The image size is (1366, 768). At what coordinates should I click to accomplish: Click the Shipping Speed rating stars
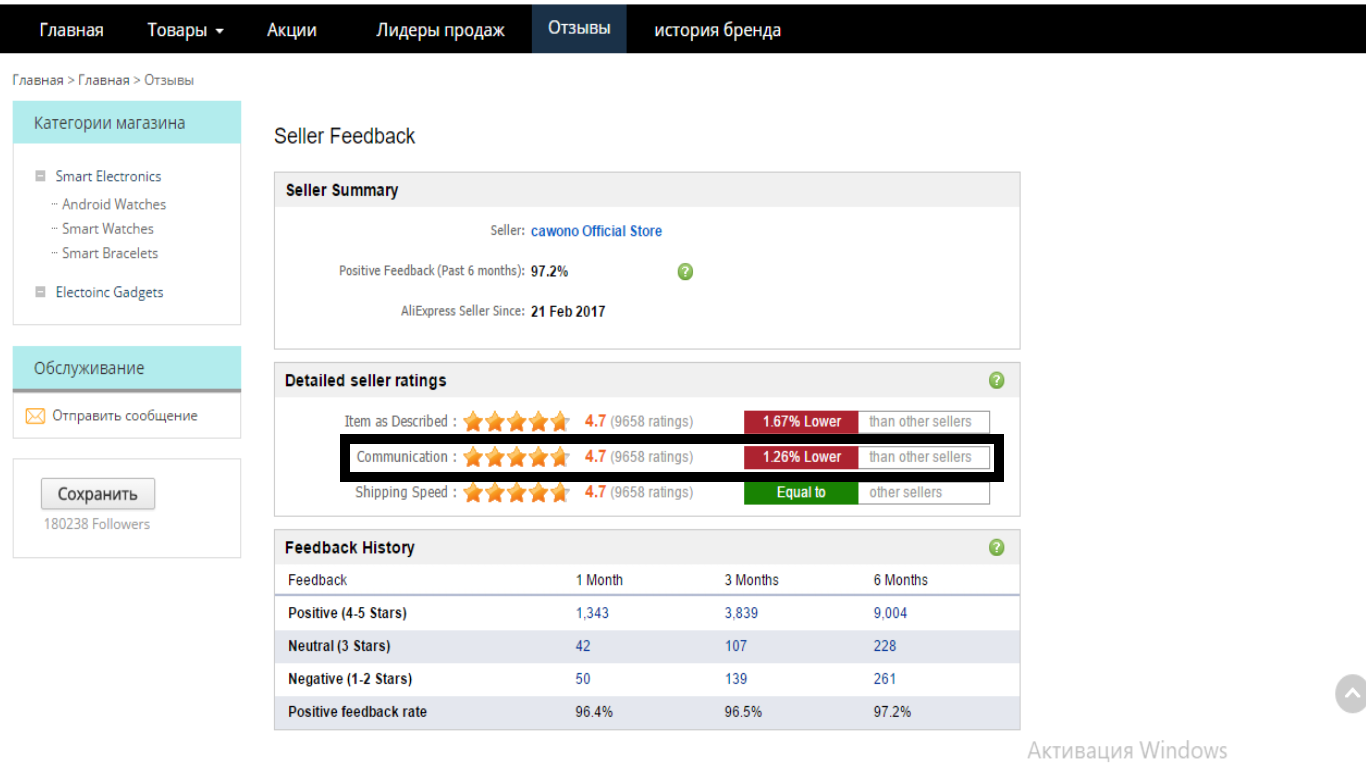click(x=516, y=493)
